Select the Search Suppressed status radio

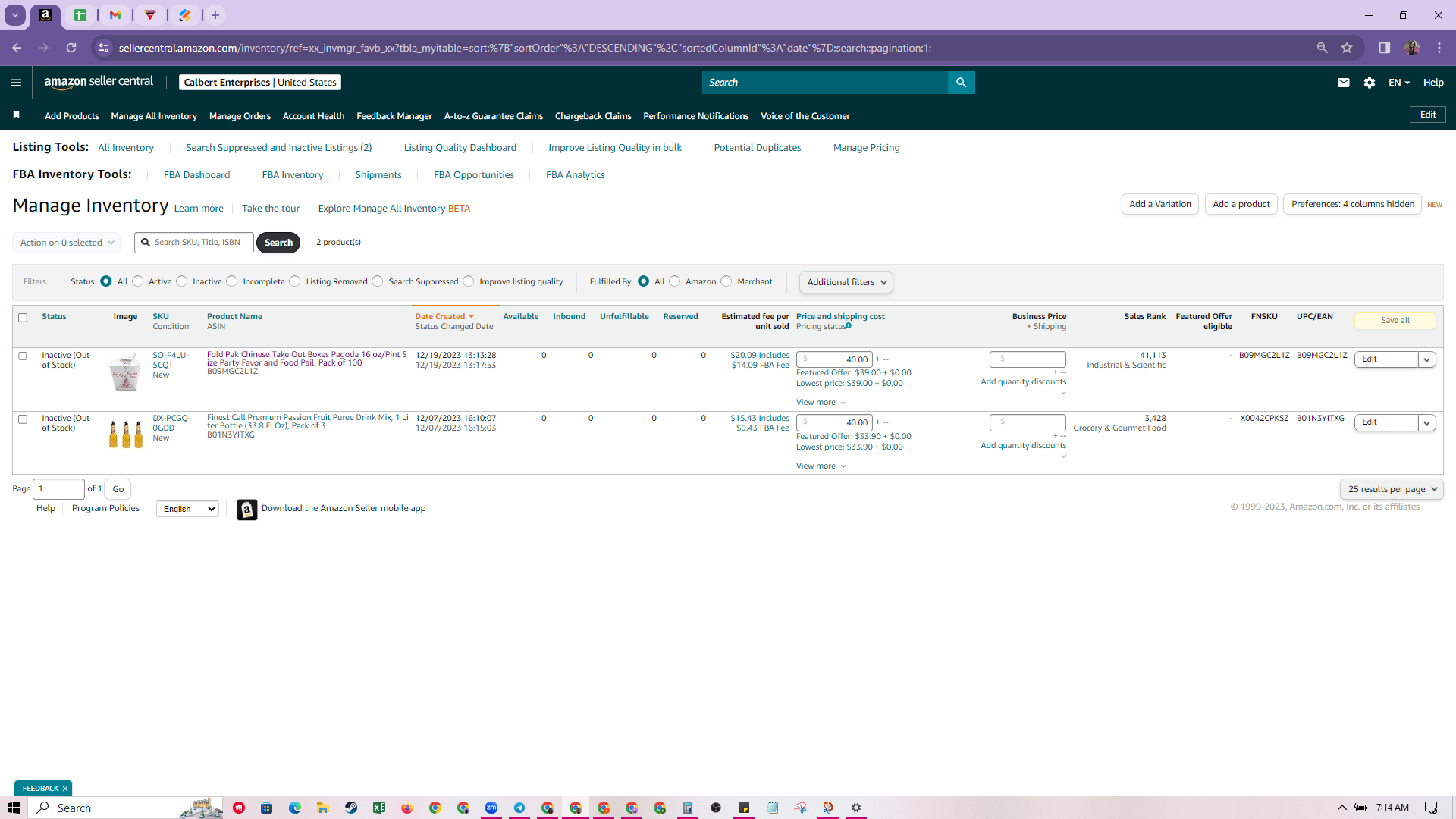point(378,281)
